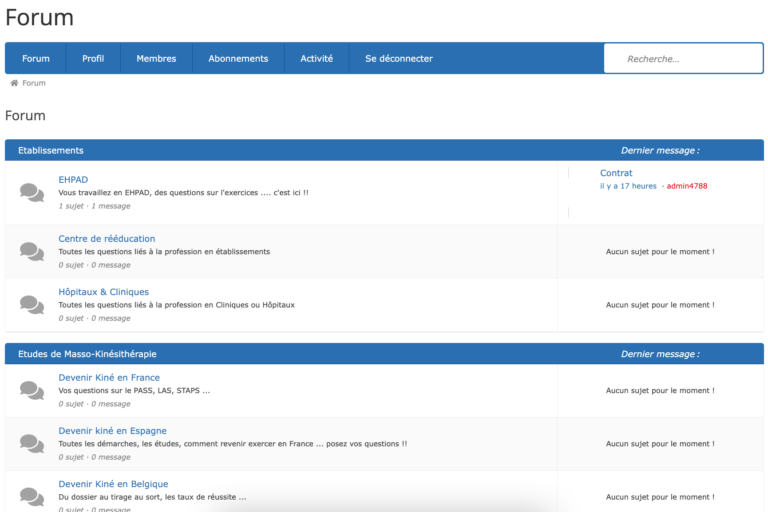Click the EHPAD description 'Vous travaillez en EHPAD'
Screen dimensions: 768x512
click(184, 193)
